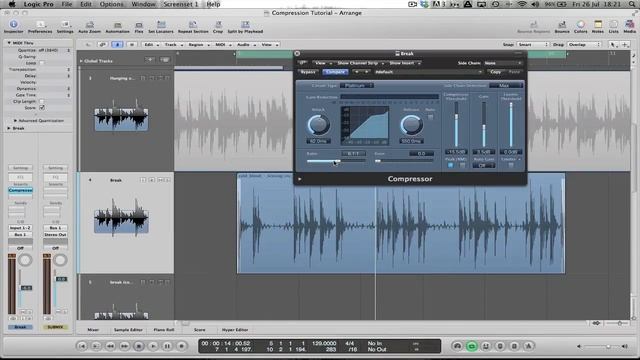Viewport: 640px width, 360px height.
Task: Toggle the Inspector toolbar icon
Action: coord(13,27)
